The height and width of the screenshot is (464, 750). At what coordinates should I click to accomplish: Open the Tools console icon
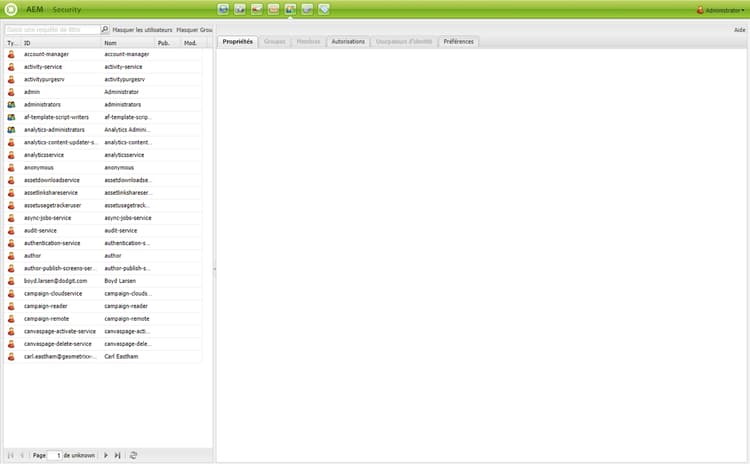tap(307, 9)
